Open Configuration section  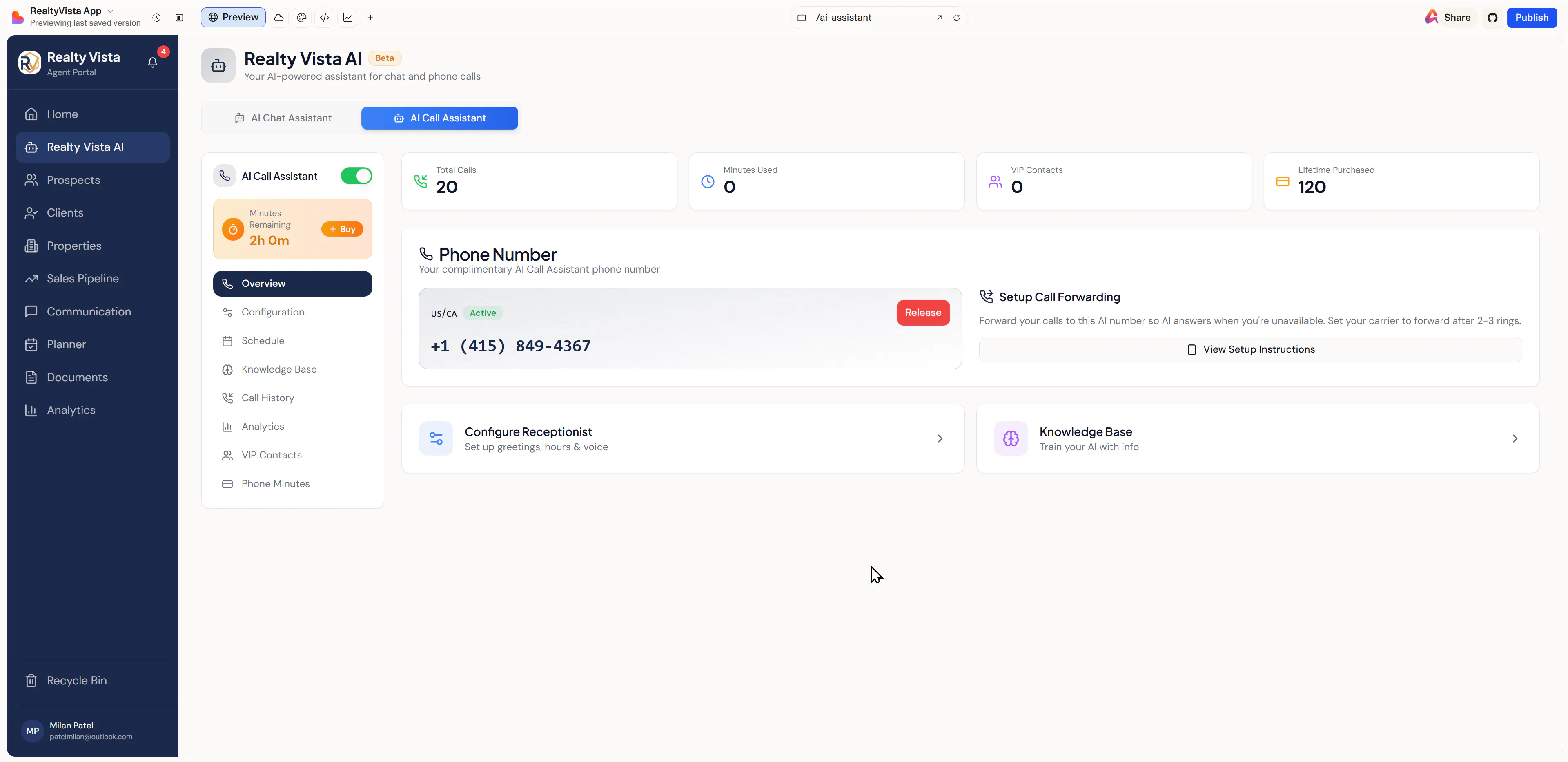(x=293, y=313)
